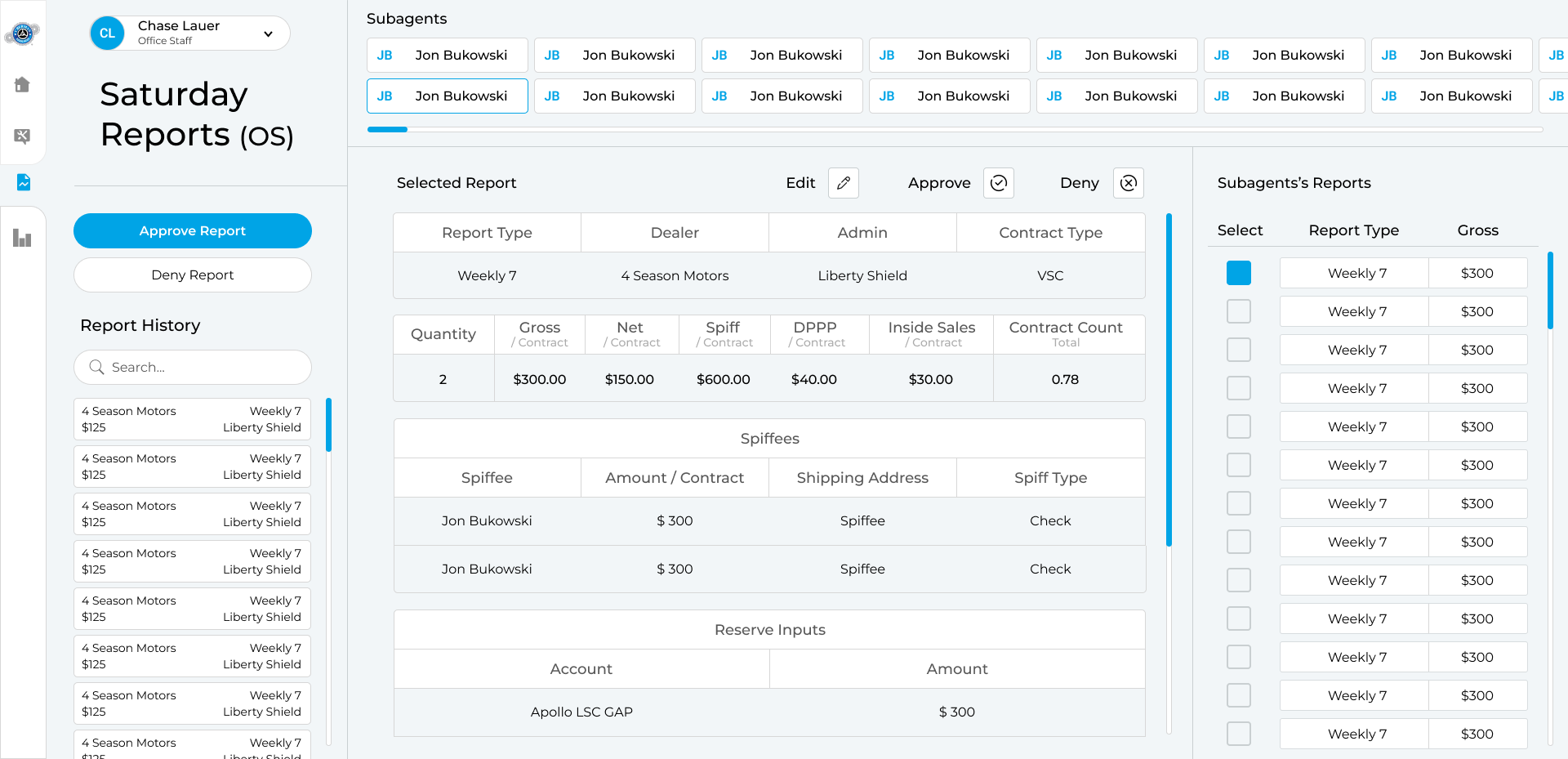Uncheck the first selected Weekly 7 checkbox
Image resolution: width=1568 pixels, height=759 pixels.
[x=1238, y=273]
